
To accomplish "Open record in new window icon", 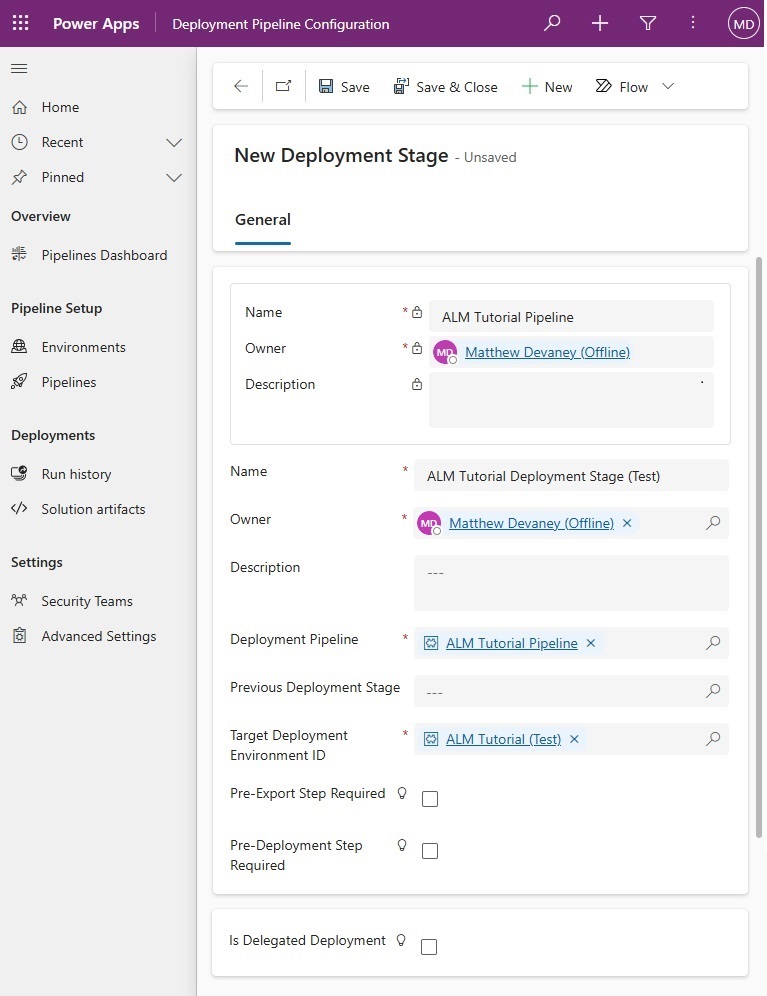I will [283, 86].
